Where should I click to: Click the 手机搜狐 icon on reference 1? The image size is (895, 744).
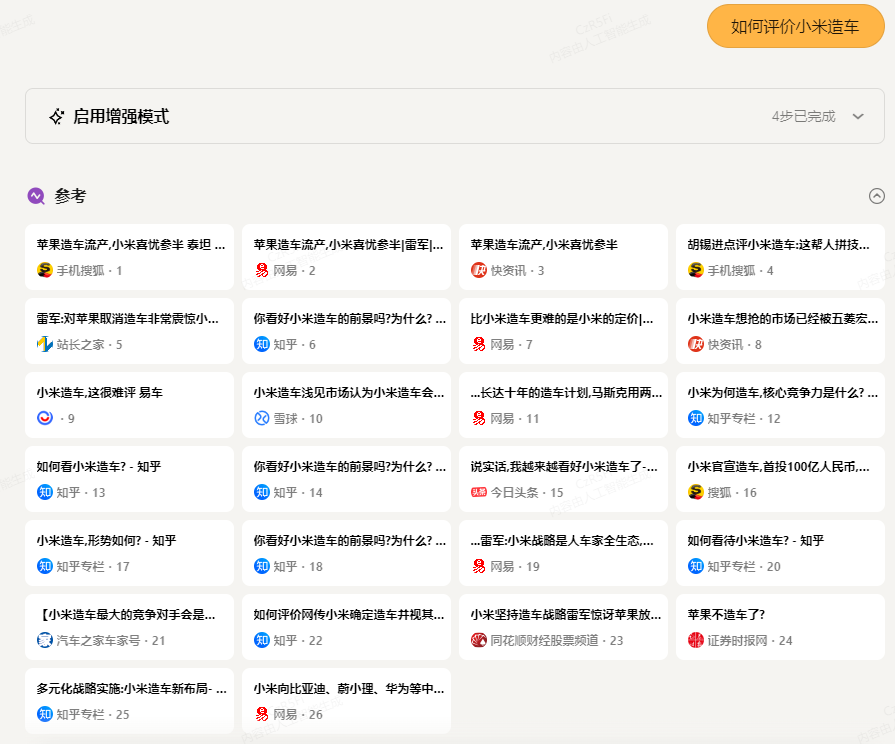tap(45, 270)
